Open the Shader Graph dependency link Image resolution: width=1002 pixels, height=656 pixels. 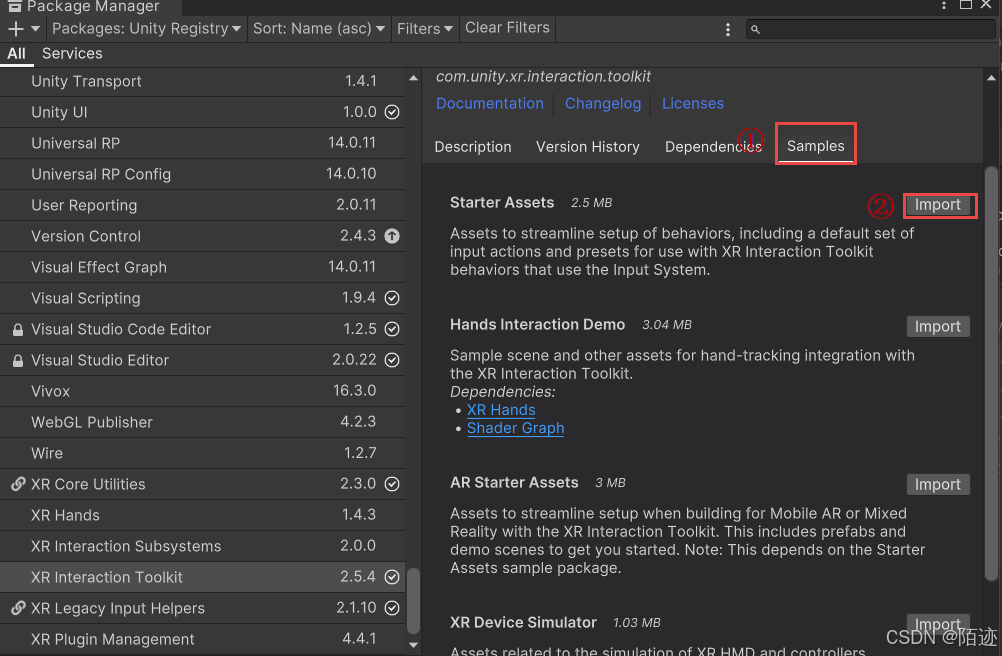pyautogui.click(x=515, y=428)
